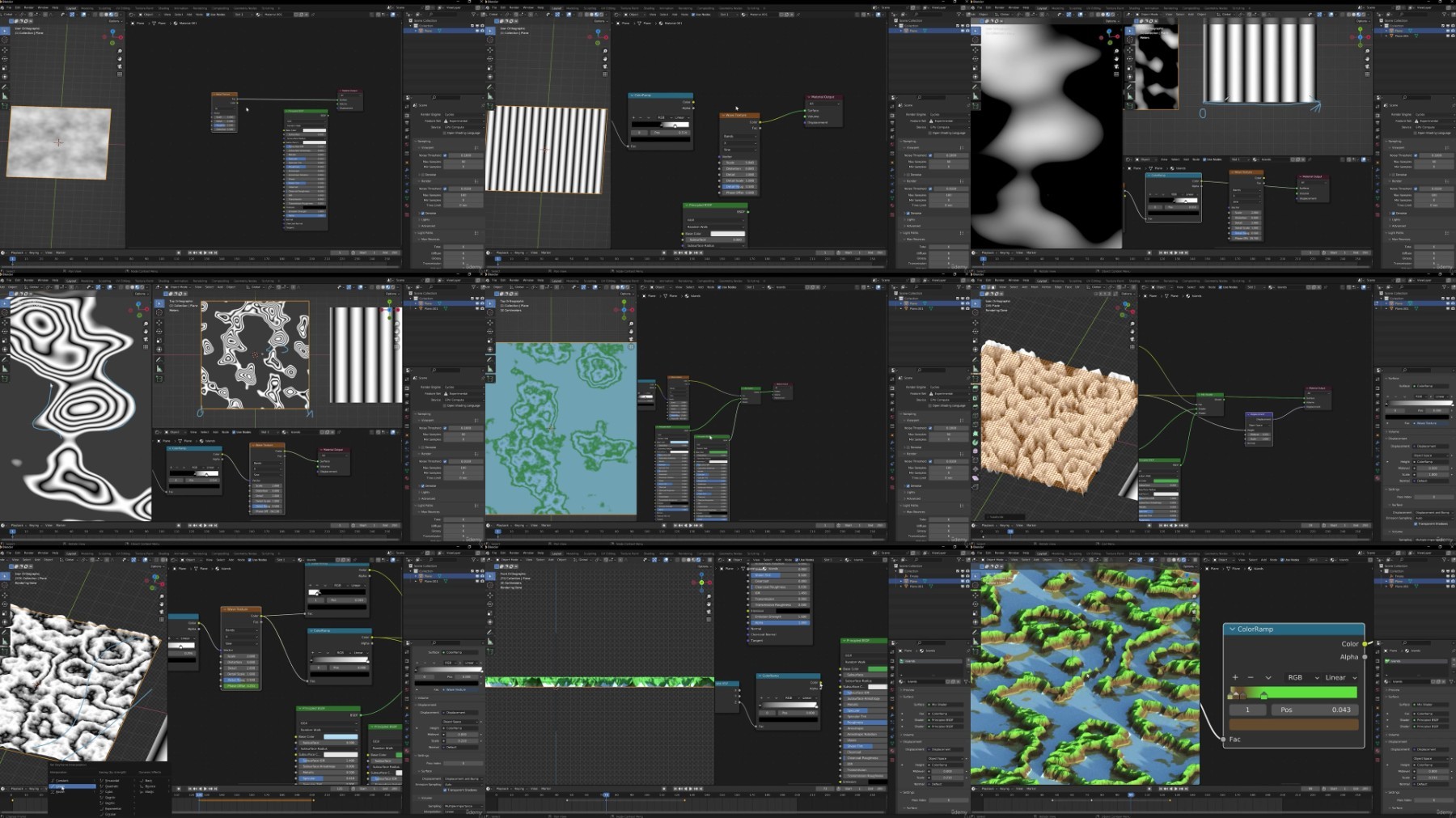Jump to end frame in center islands-map timeline
The width and height of the screenshot is (1456, 818).
pos(701,525)
